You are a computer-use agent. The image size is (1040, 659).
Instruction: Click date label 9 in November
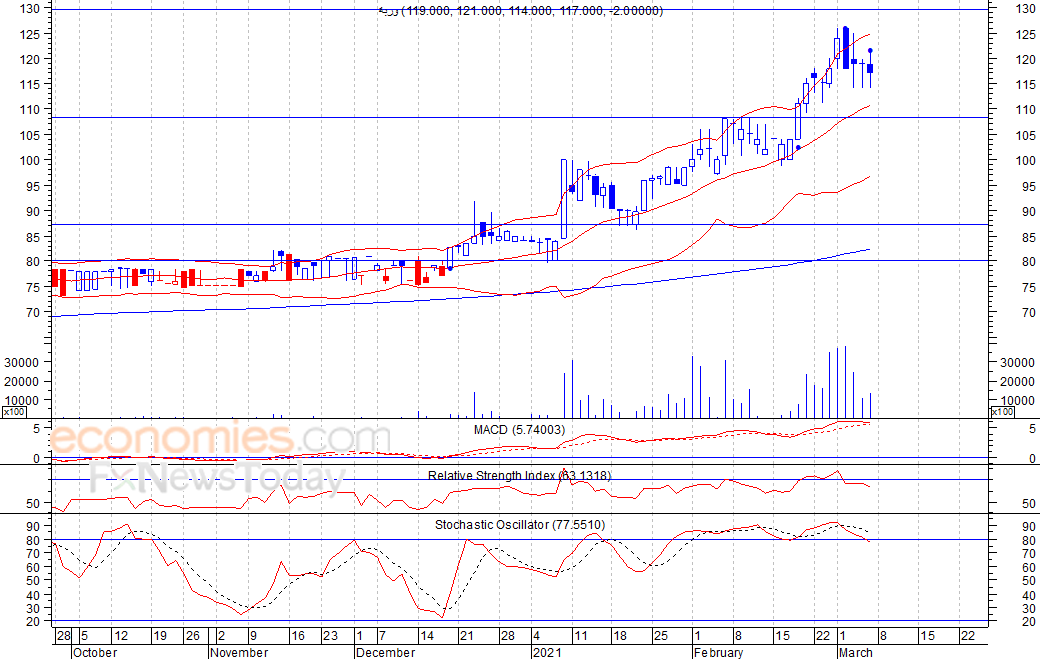253,636
